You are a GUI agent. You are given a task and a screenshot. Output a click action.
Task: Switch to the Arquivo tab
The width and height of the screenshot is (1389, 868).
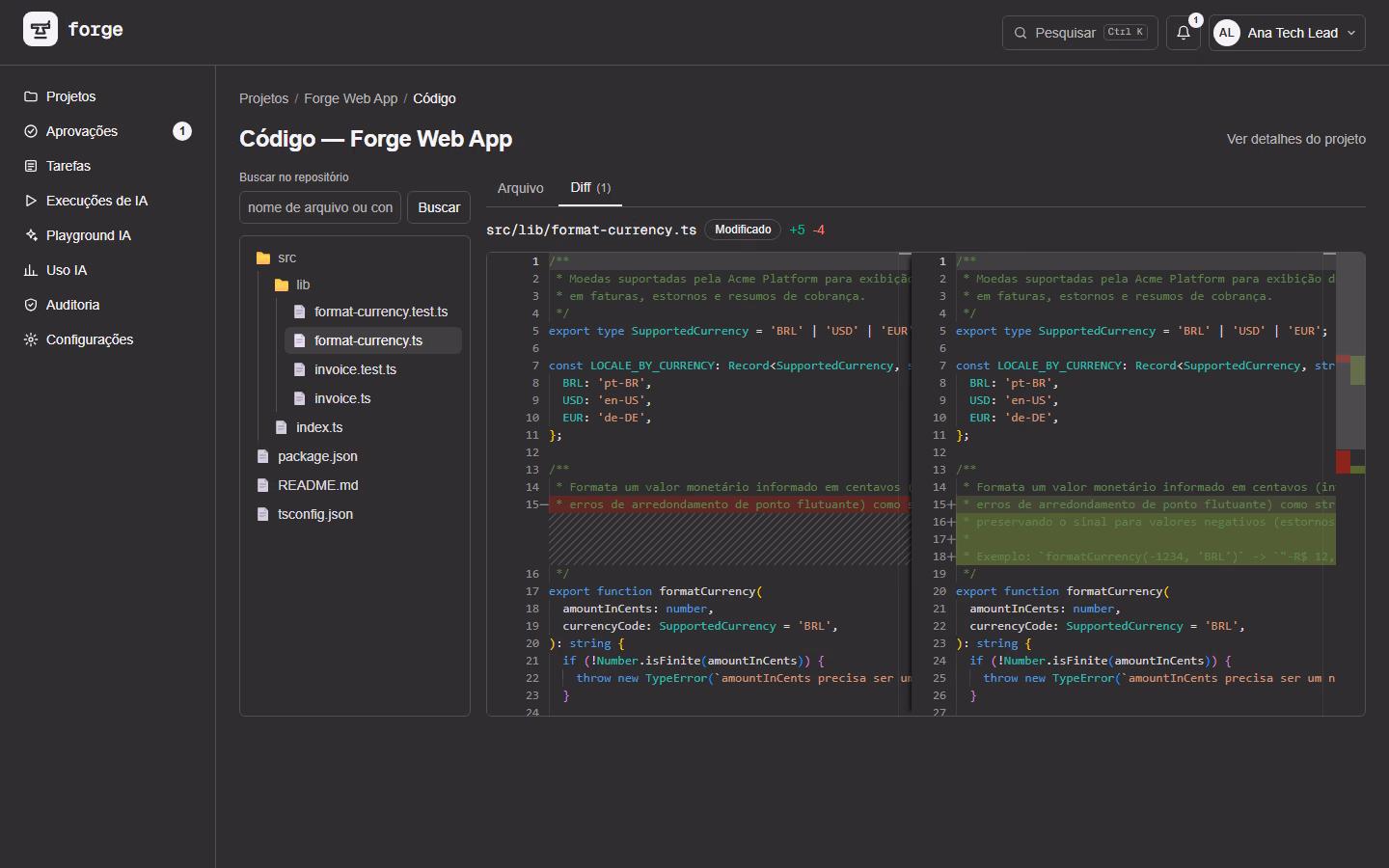pos(521,188)
